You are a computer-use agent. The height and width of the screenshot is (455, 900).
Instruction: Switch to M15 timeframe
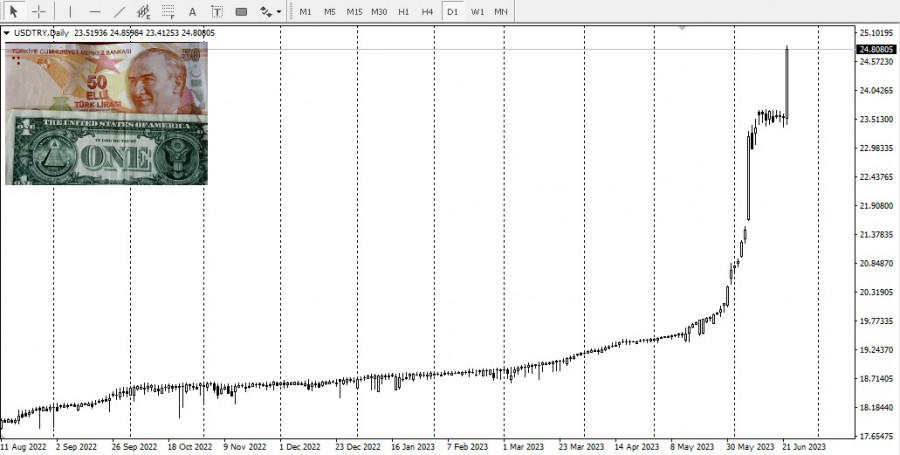click(x=354, y=11)
